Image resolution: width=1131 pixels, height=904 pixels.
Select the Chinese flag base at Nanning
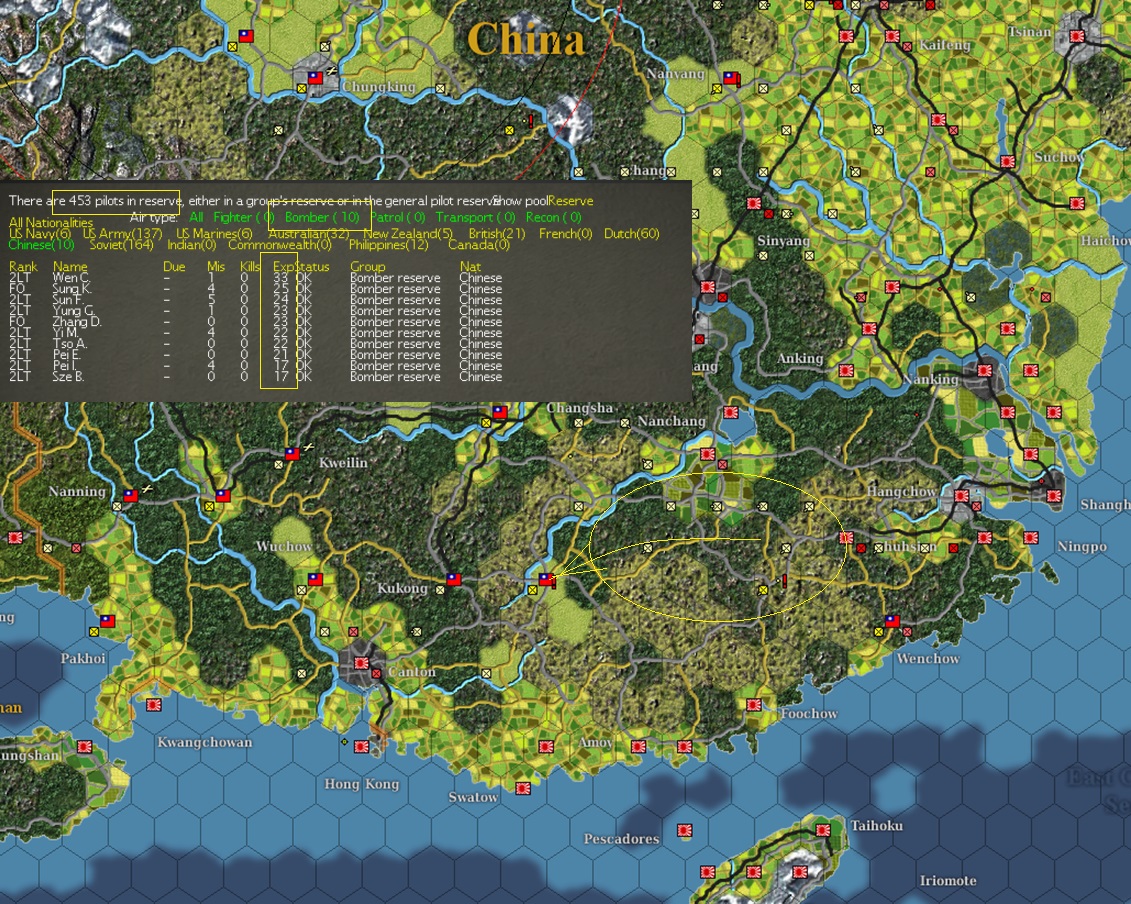pos(131,496)
